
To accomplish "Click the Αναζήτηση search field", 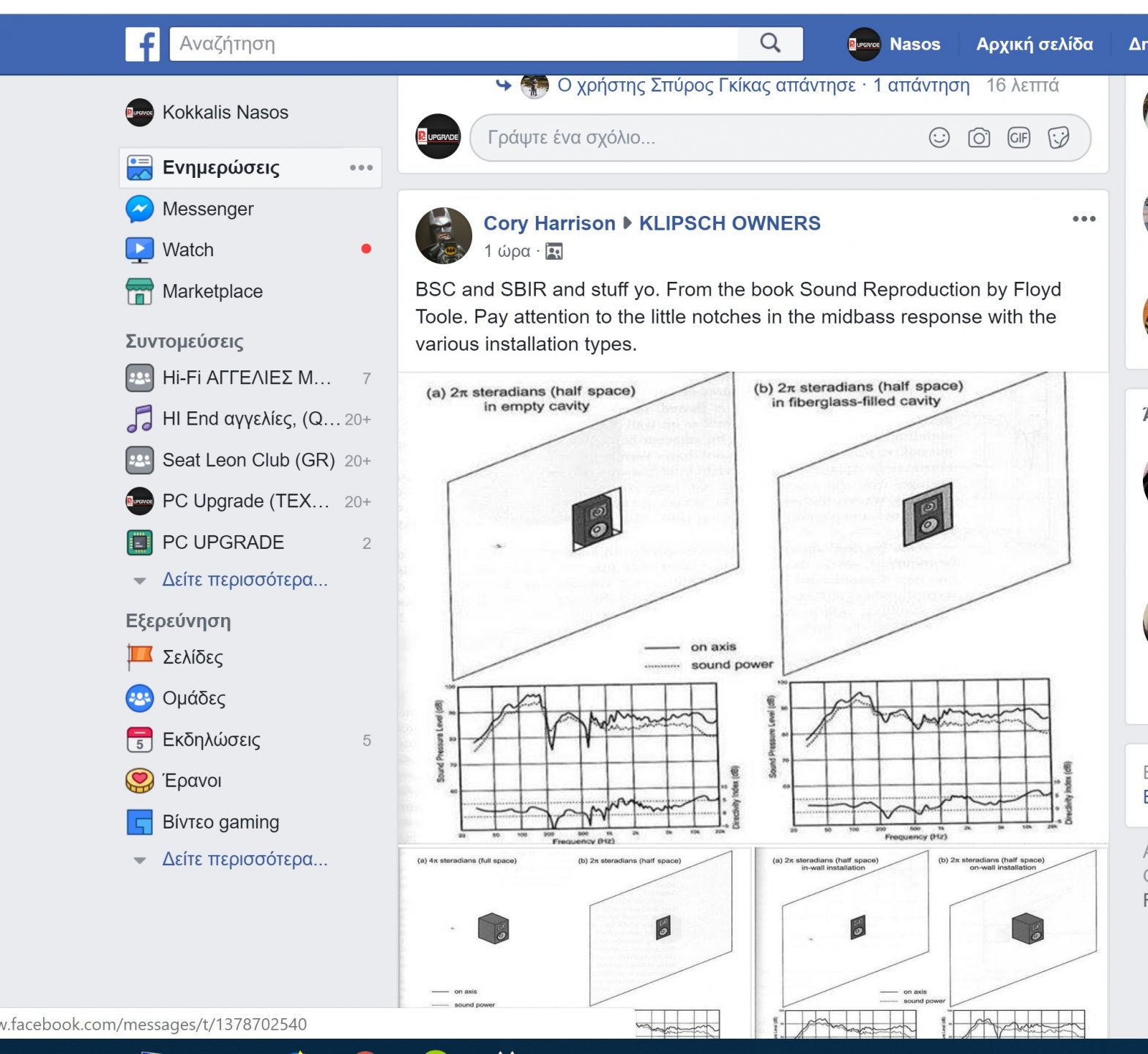I will pos(454,44).
